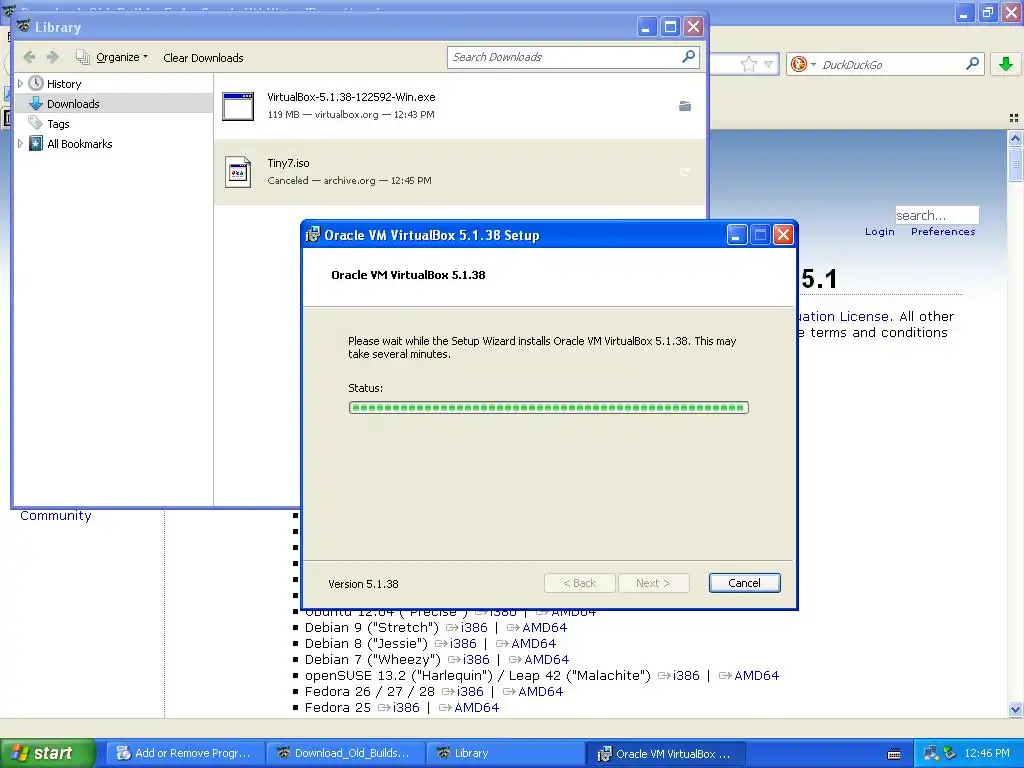Open Debian 7 Wheezy AMD64 download link
The image size is (1024, 768).
(546, 660)
